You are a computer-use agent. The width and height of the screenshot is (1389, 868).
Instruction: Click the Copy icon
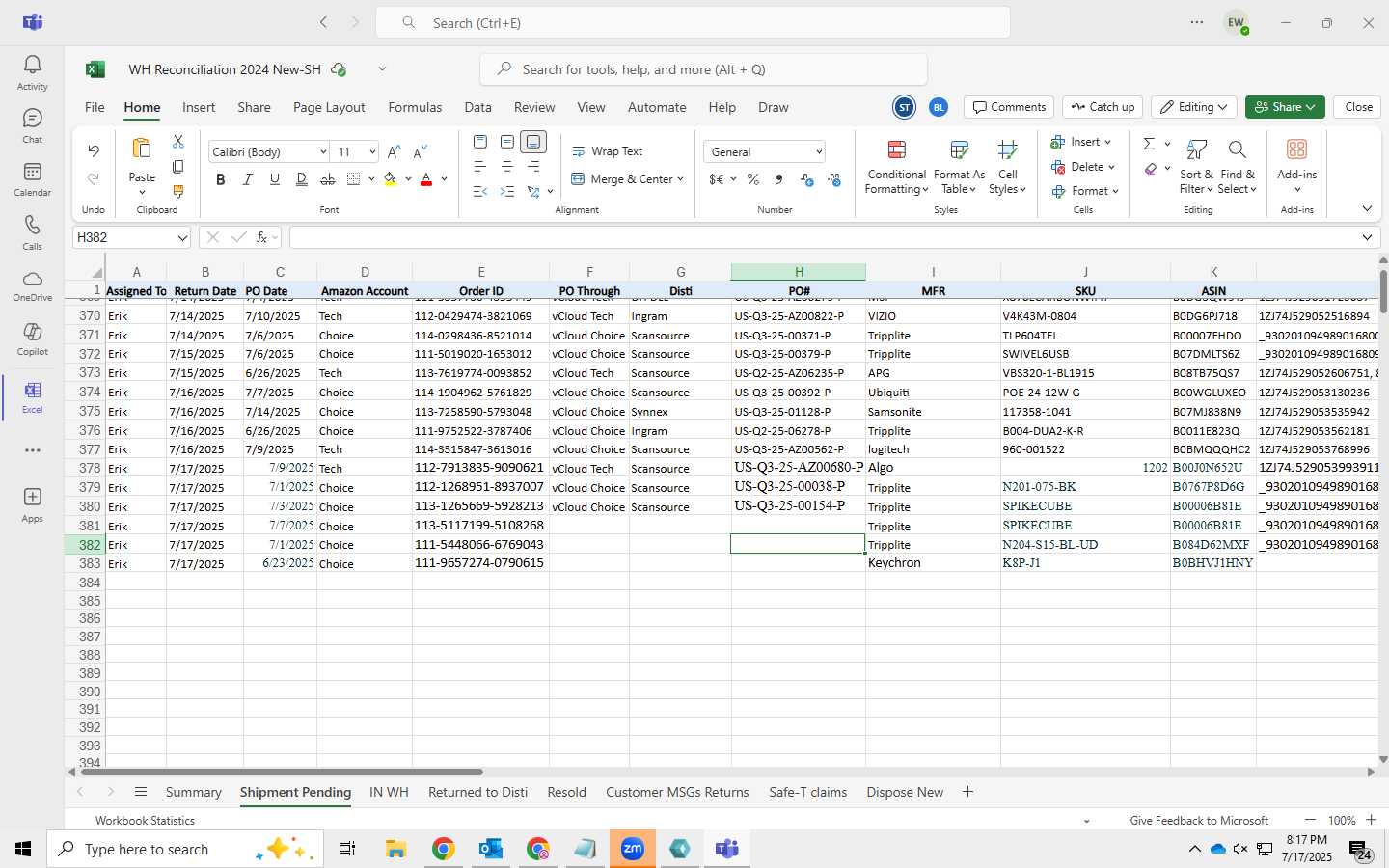[x=178, y=167]
